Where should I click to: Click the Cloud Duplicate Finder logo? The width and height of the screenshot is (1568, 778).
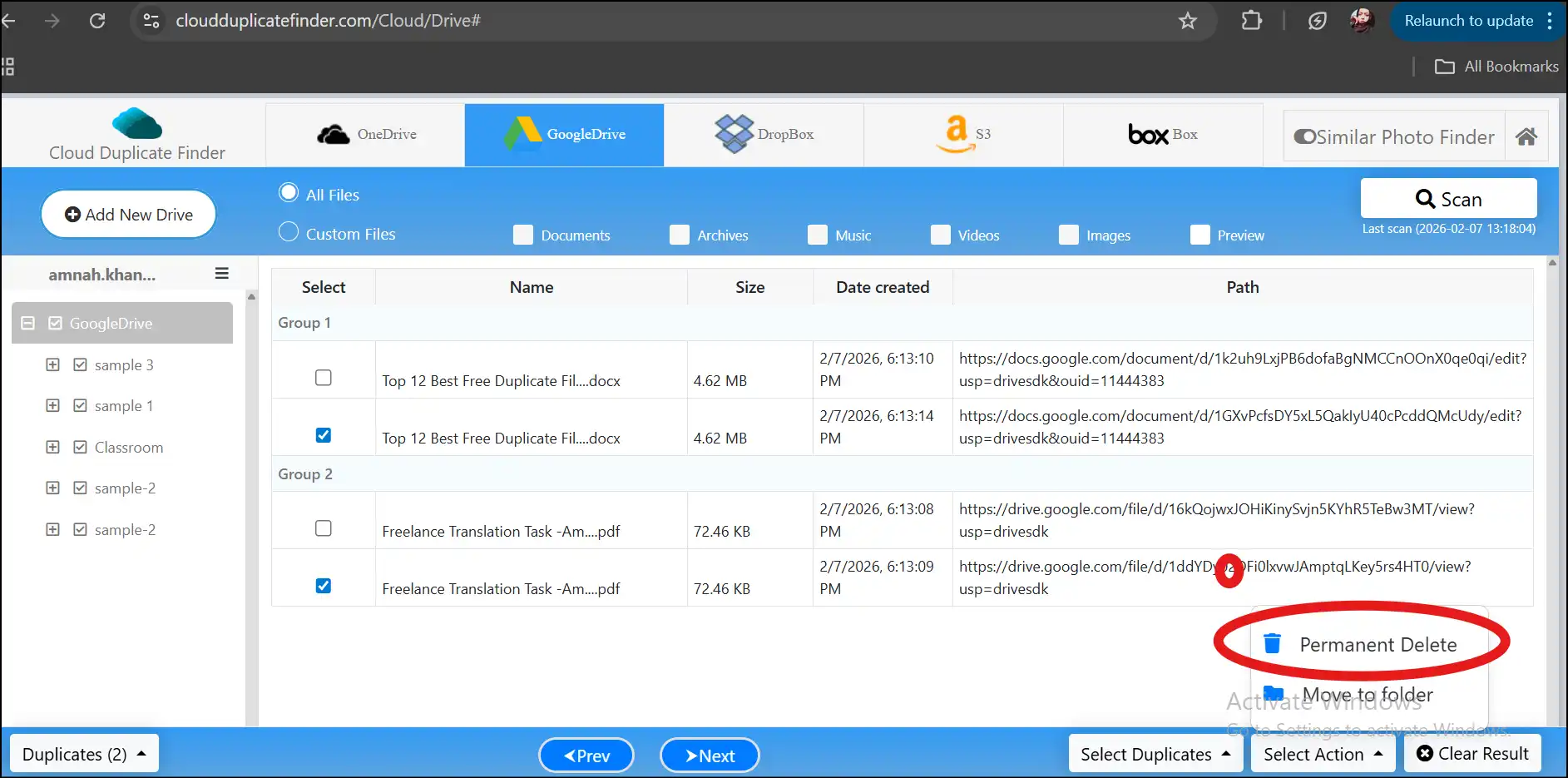pos(136,134)
